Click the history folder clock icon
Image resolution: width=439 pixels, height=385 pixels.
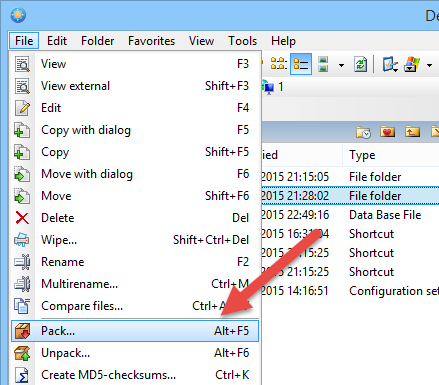363,132
